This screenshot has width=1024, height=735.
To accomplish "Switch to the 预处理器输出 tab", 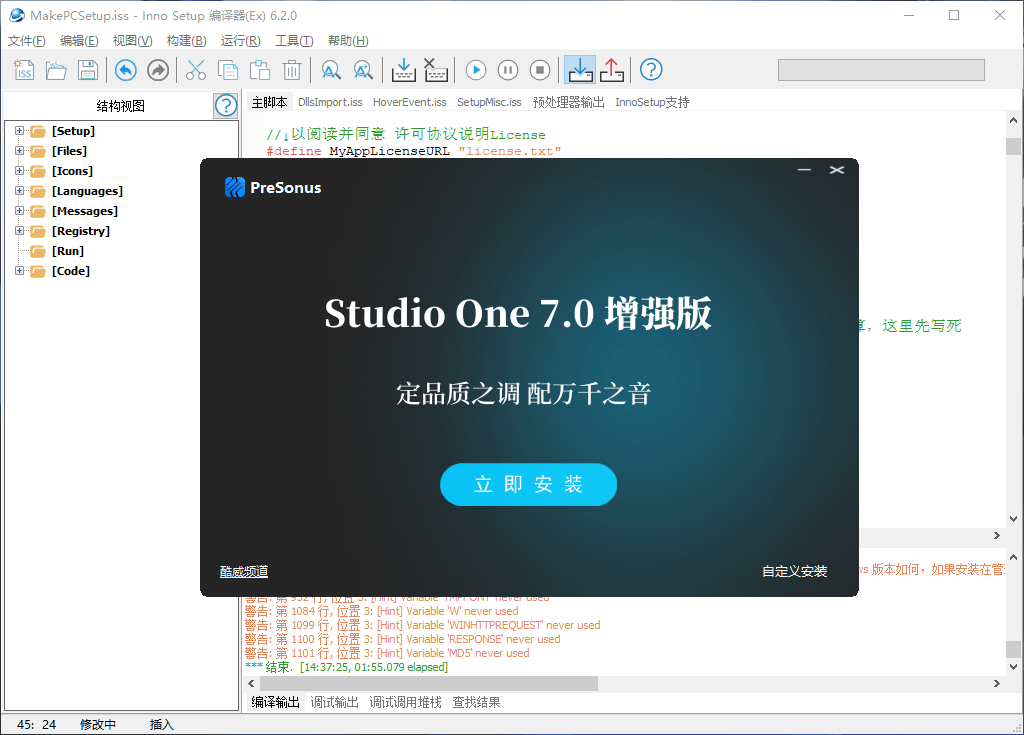I will pyautogui.click(x=568, y=103).
